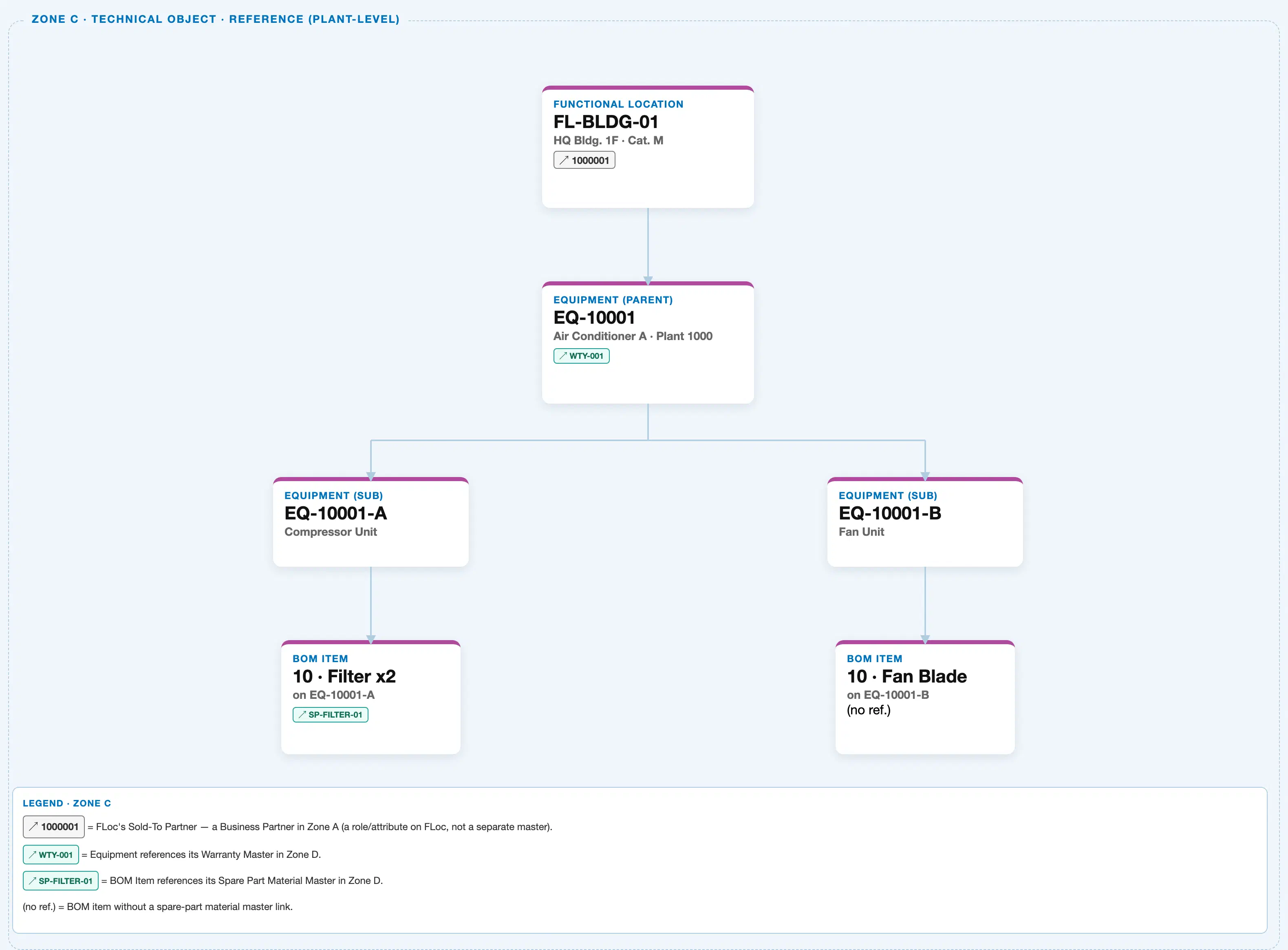The height and width of the screenshot is (950, 1288).
Task: Click the SP-FILTER-01 badge on Filter BOM item
Action: [331, 715]
